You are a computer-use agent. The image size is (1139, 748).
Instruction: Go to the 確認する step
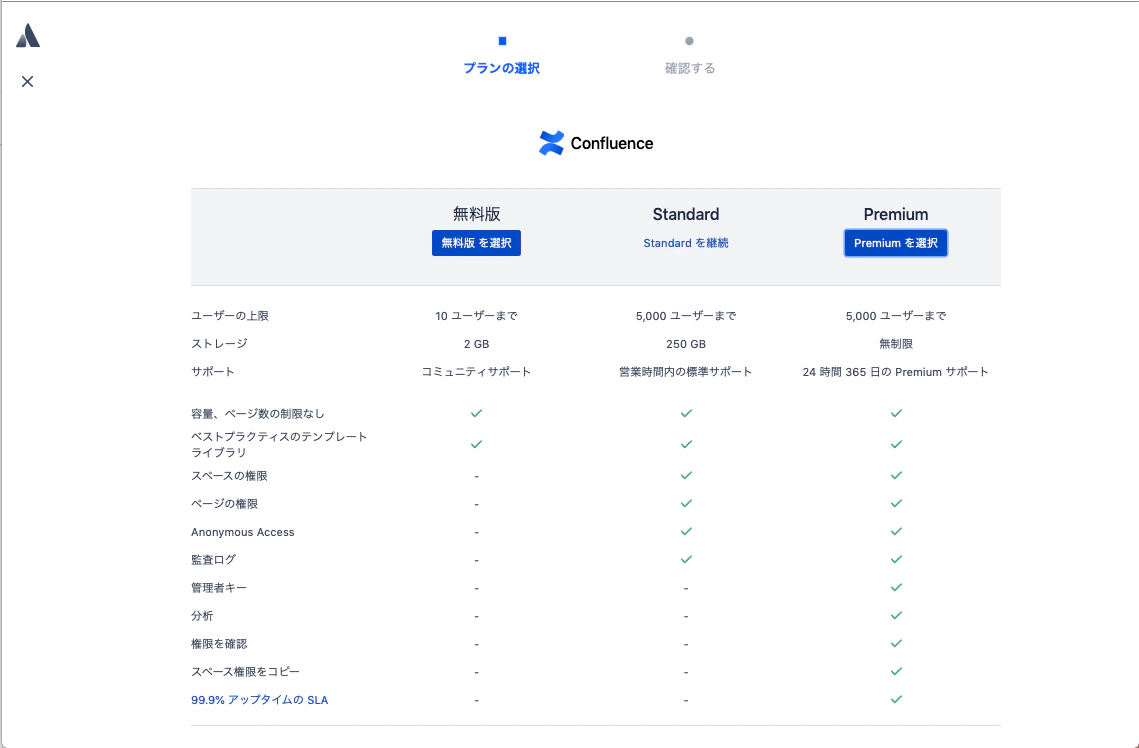[x=690, y=68]
